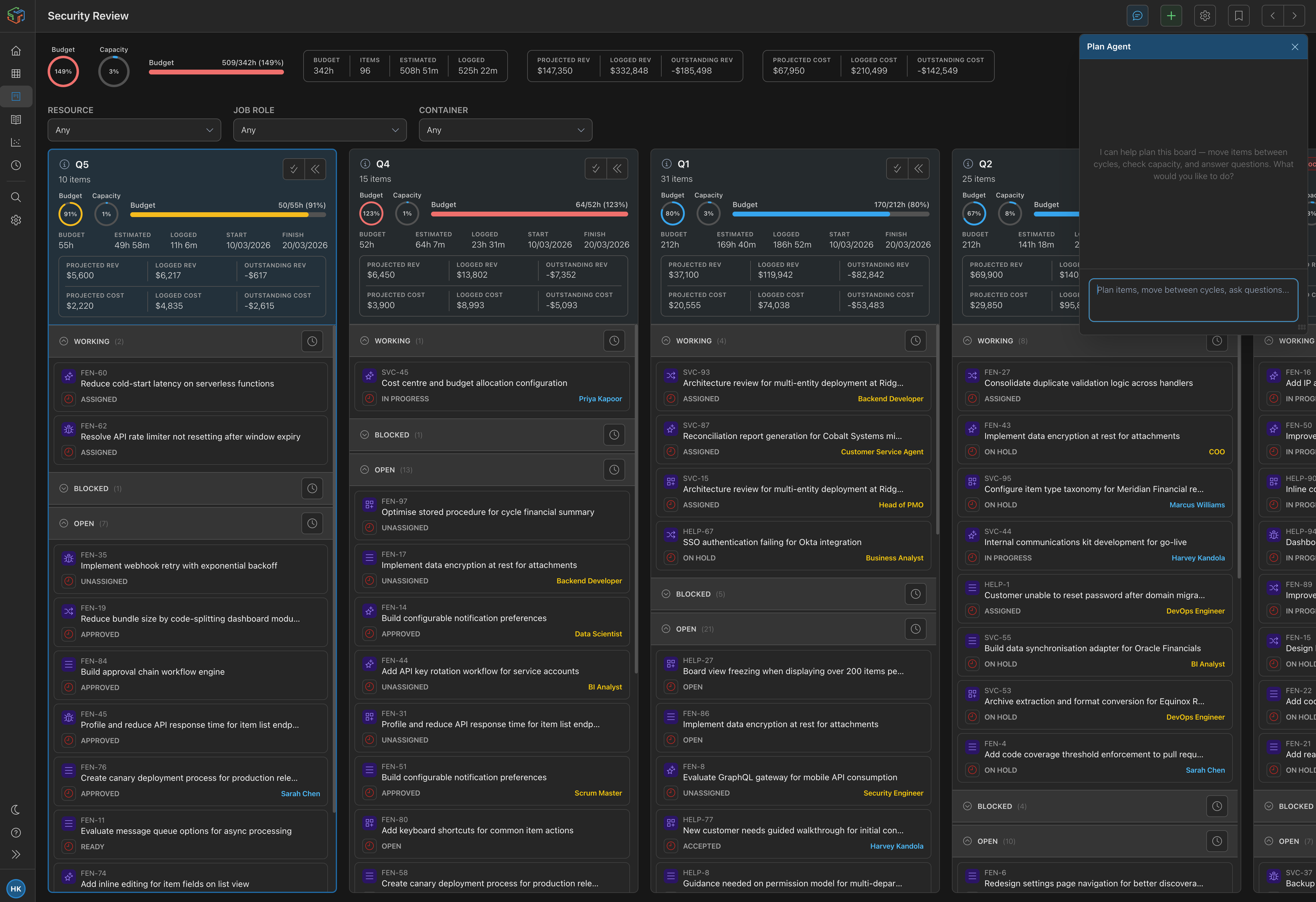The height and width of the screenshot is (902, 1316).
Task: Click the checkmark select icon on the Q5 column
Action: click(293, 169)
